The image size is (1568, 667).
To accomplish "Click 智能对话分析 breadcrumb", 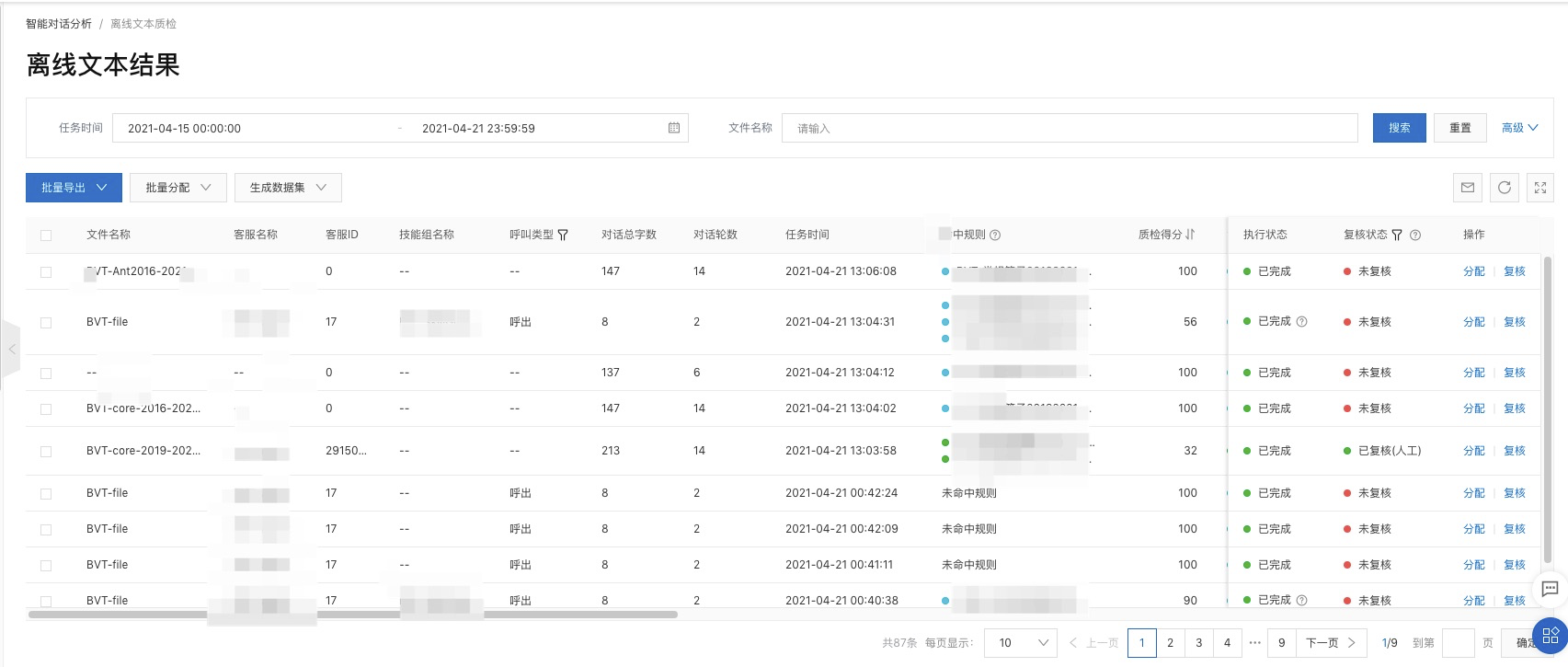I will [x=59, y=24].
